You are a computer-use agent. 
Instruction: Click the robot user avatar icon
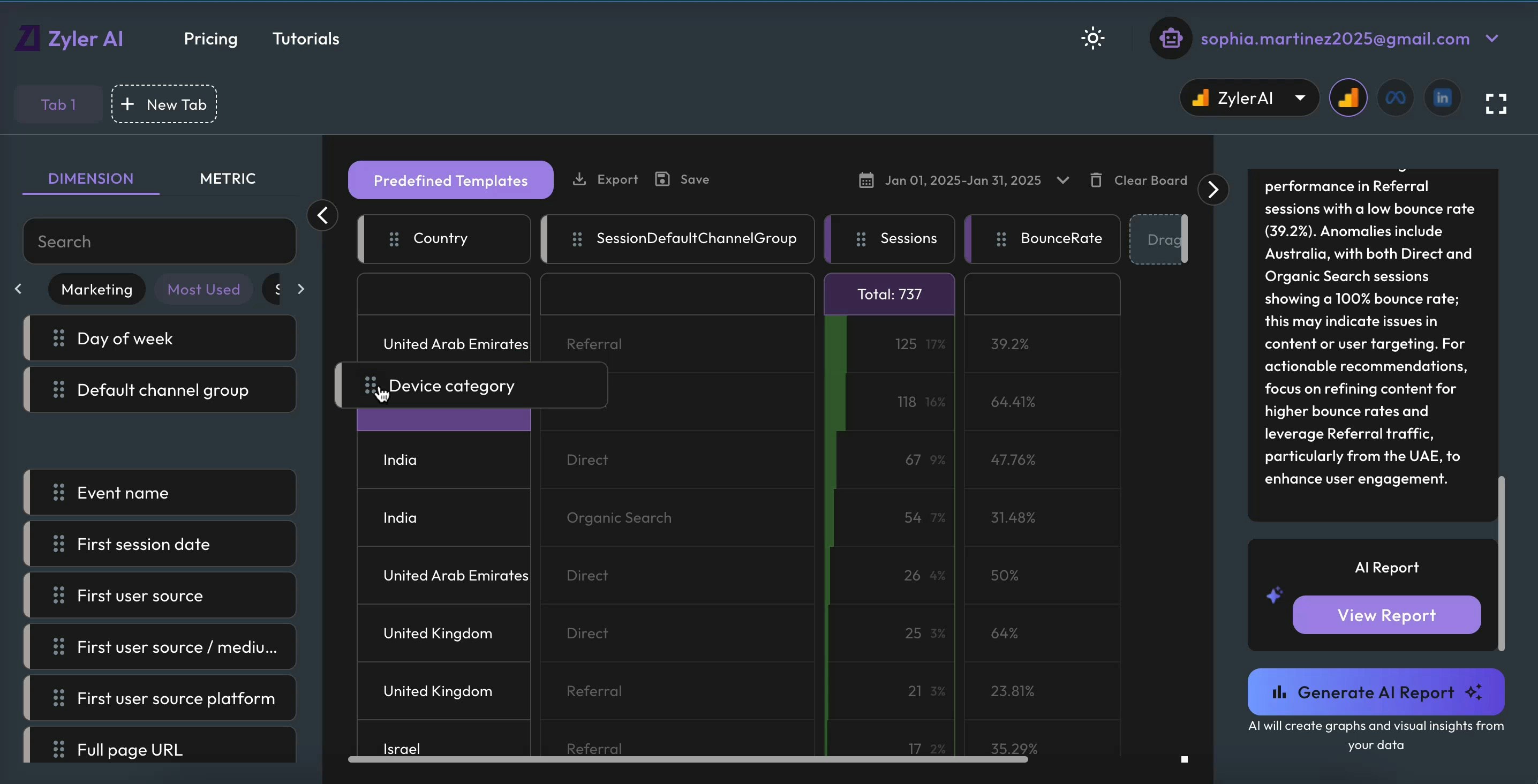(1170, 38)
